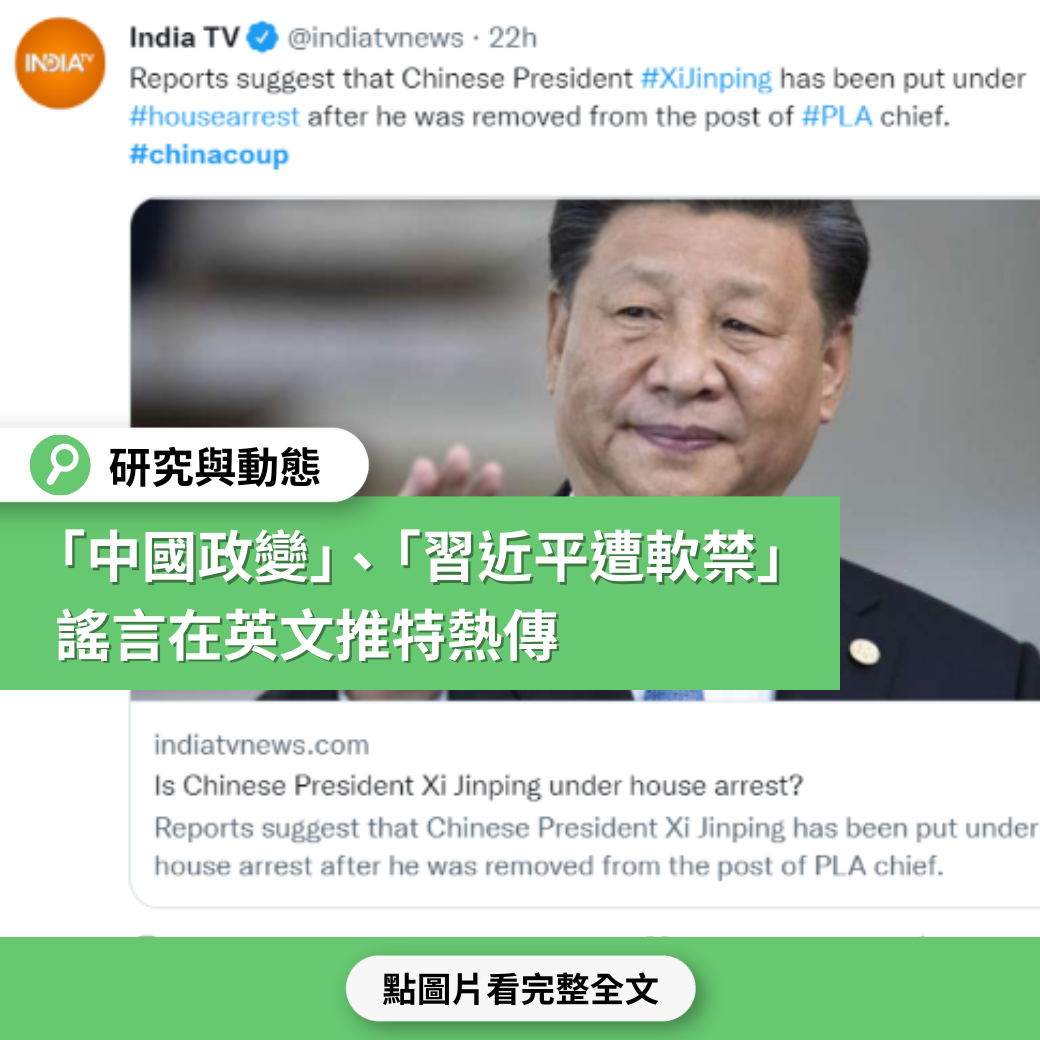Image resolution: width=1040 pixels, height=1040 pixels.
Task: Click the 22h timestamp
Action: click(x=512, y=38)
